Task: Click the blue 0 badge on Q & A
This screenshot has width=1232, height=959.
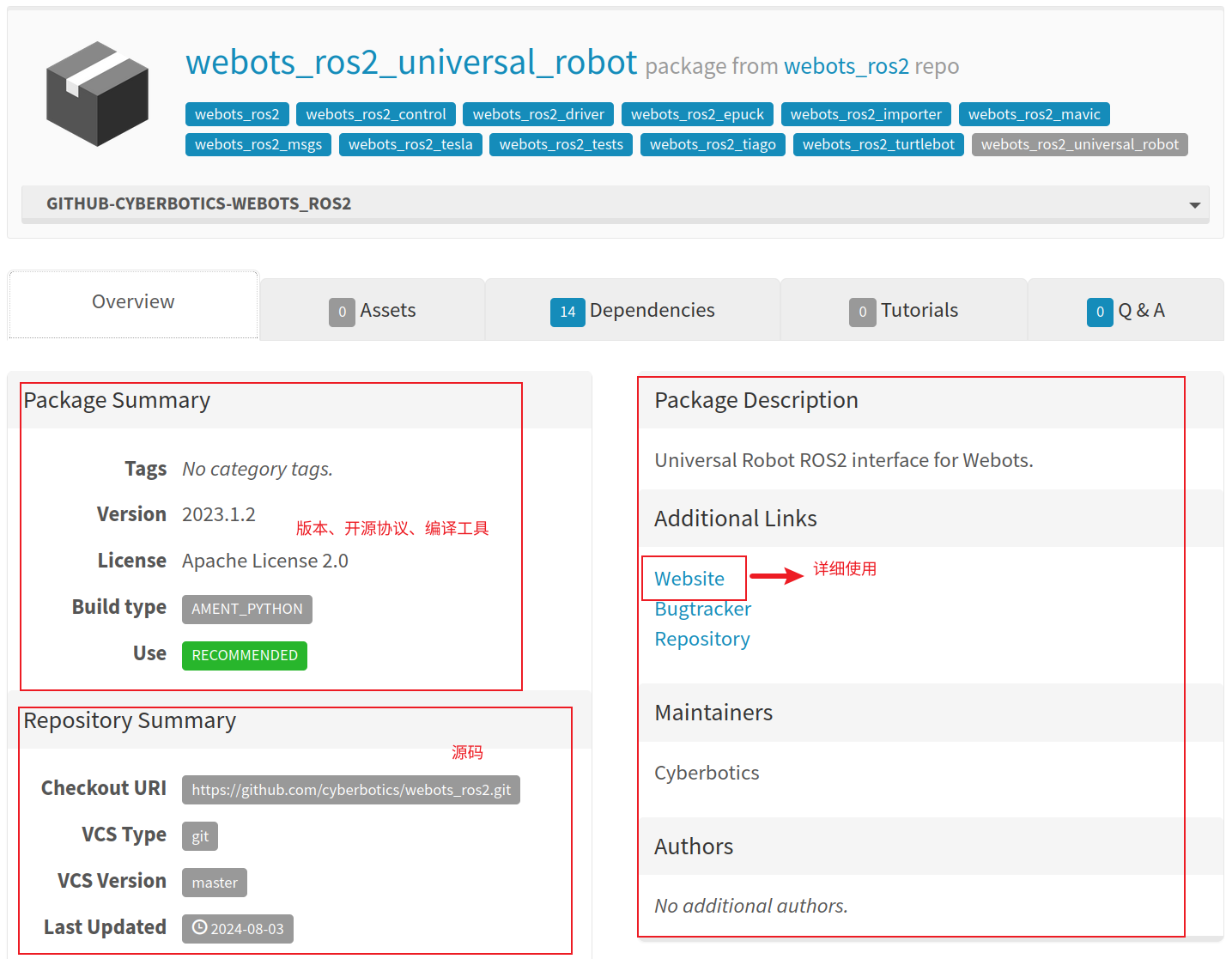Action: point(1100,312)
